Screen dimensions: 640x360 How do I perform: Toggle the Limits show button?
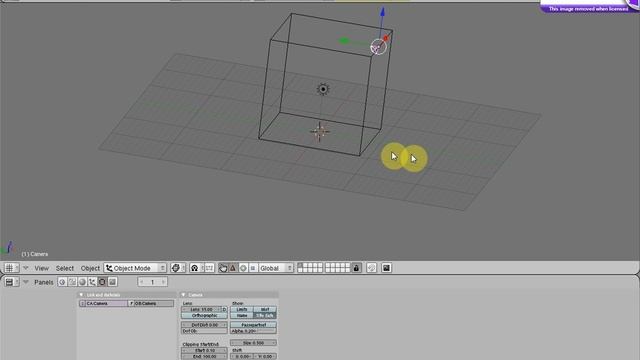pyautogui.click(x=242, y=309)
